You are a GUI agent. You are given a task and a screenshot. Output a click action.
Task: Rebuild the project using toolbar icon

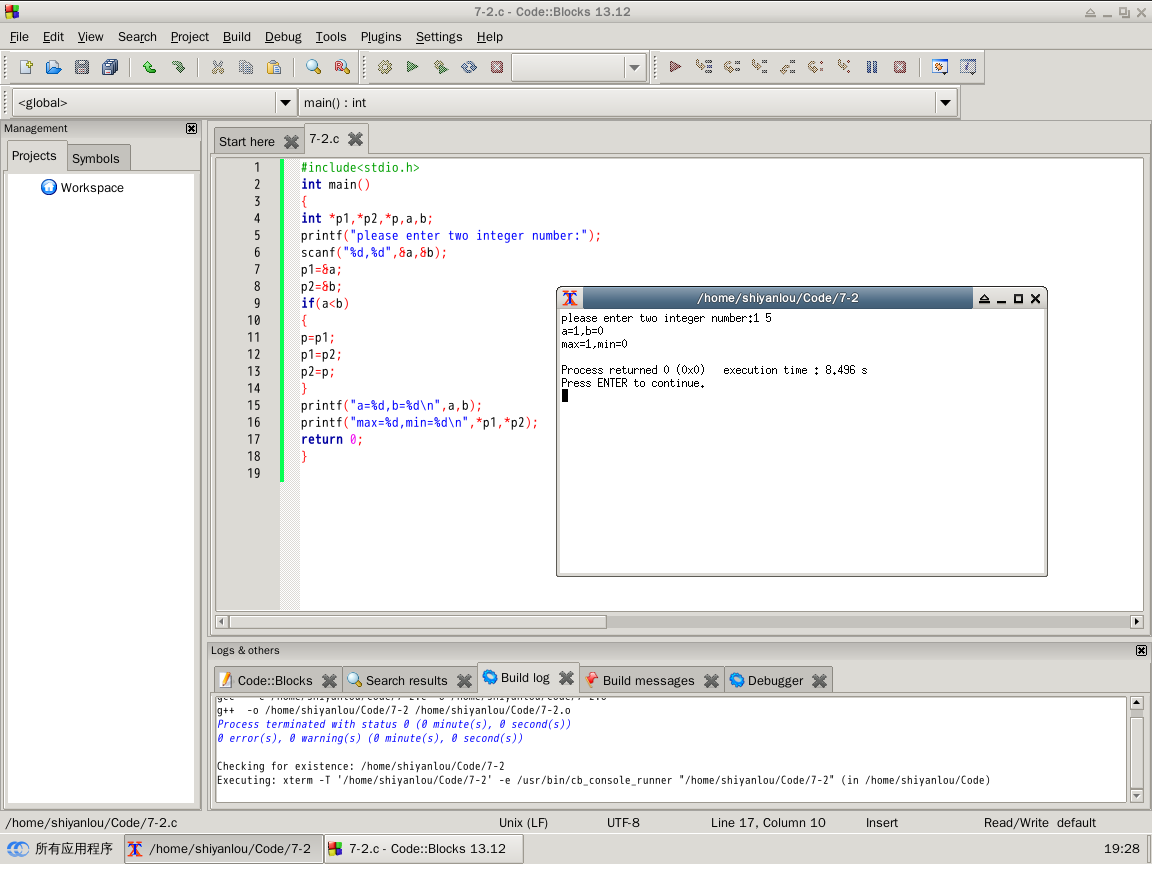point(469,68)
